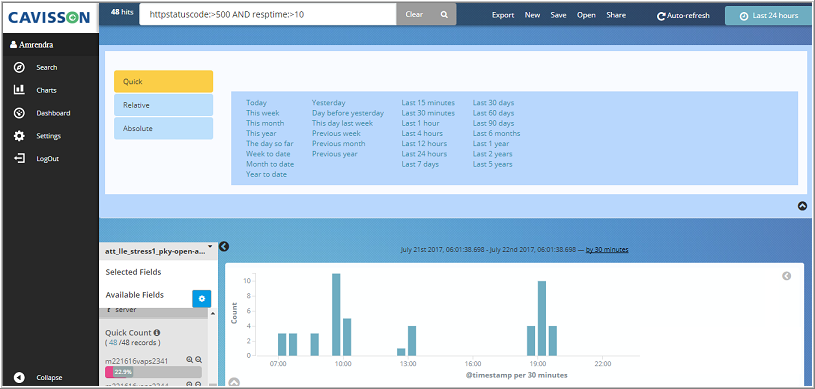The image size is (815, 389).
Task: Open the Search compass icon in sidebar
Action: tap(19, 68)
